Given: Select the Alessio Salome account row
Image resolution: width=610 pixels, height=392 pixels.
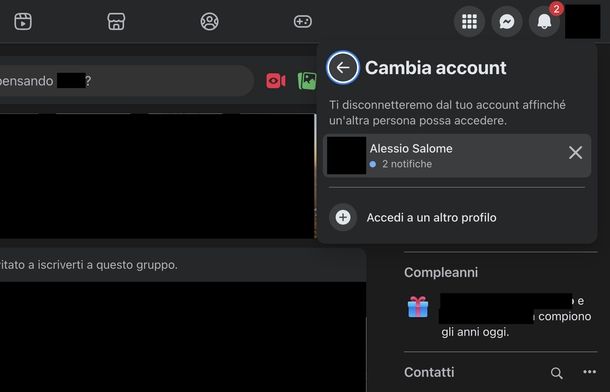Looking at the screenshot, I should click(457, 156).
